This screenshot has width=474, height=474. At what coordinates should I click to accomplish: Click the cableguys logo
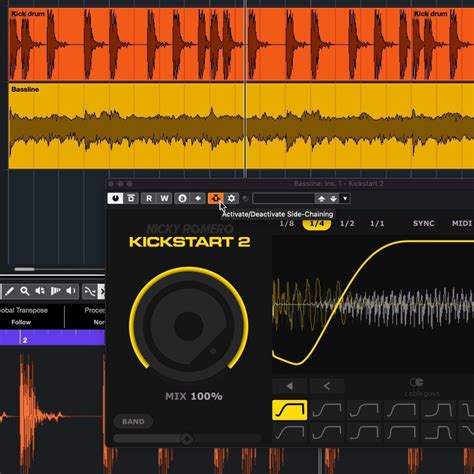click(x=421, y=388)
